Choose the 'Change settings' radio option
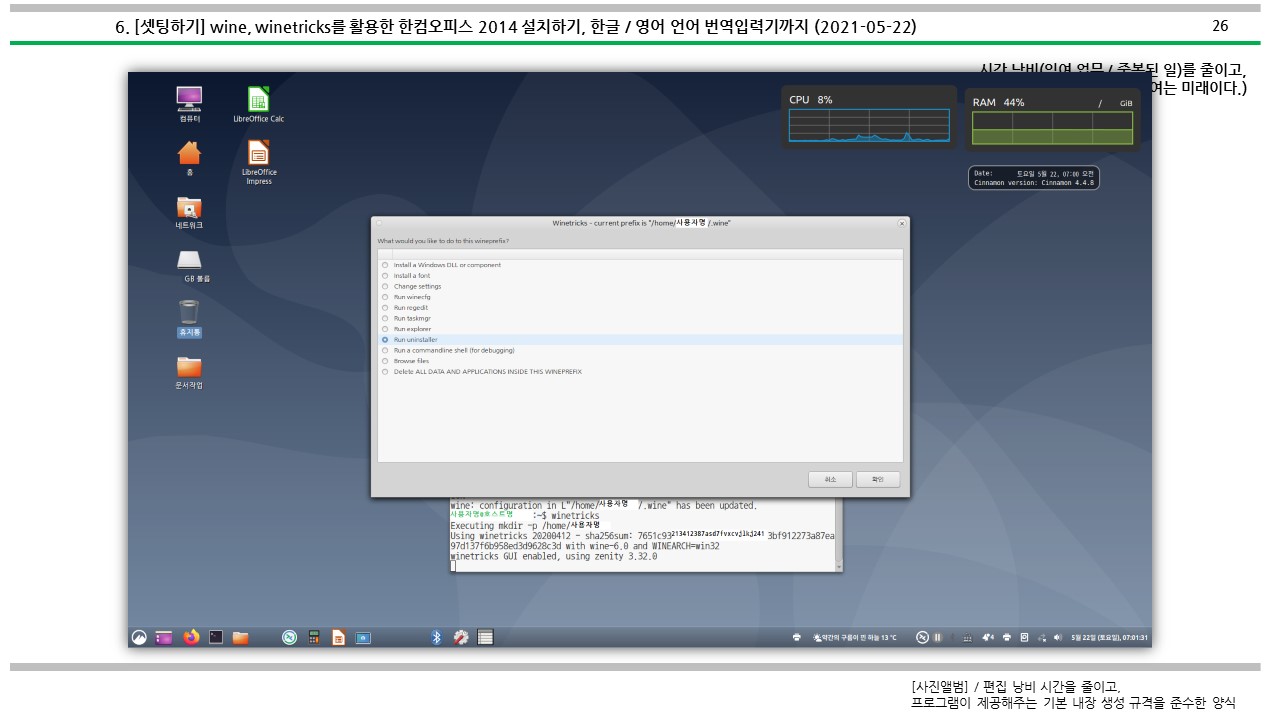This screenshot has width=1280, height=720. pyautogui.click(x=385, y=286)
